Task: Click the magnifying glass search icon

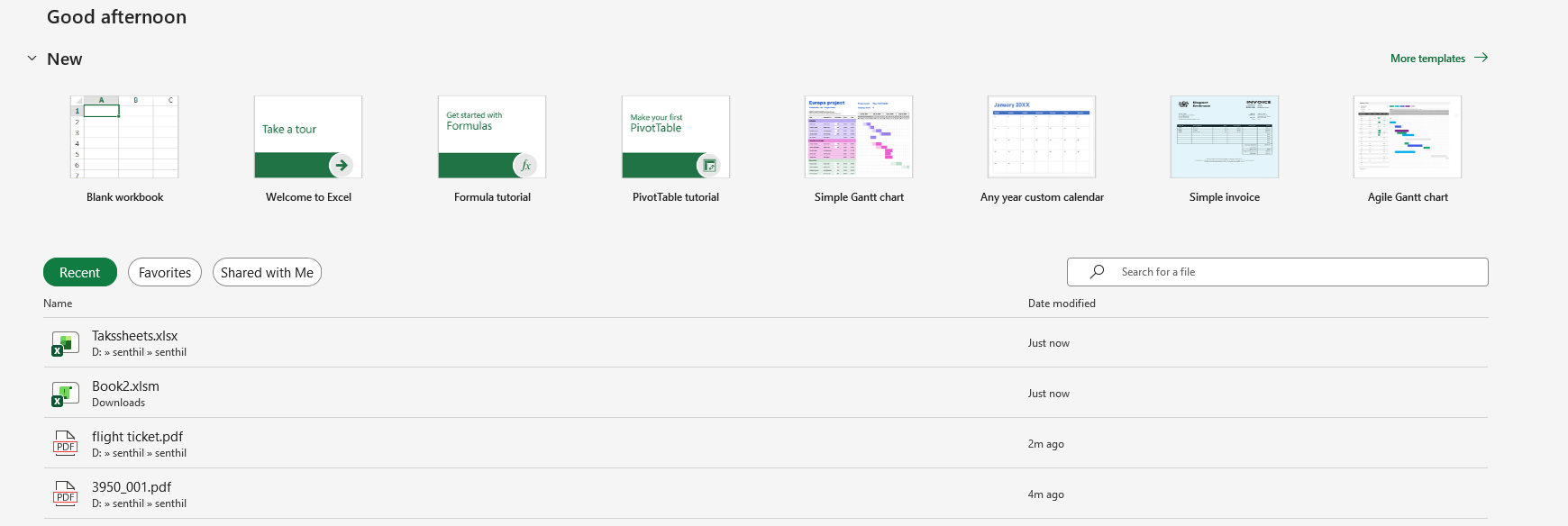Action: (x=1097, y=272)
